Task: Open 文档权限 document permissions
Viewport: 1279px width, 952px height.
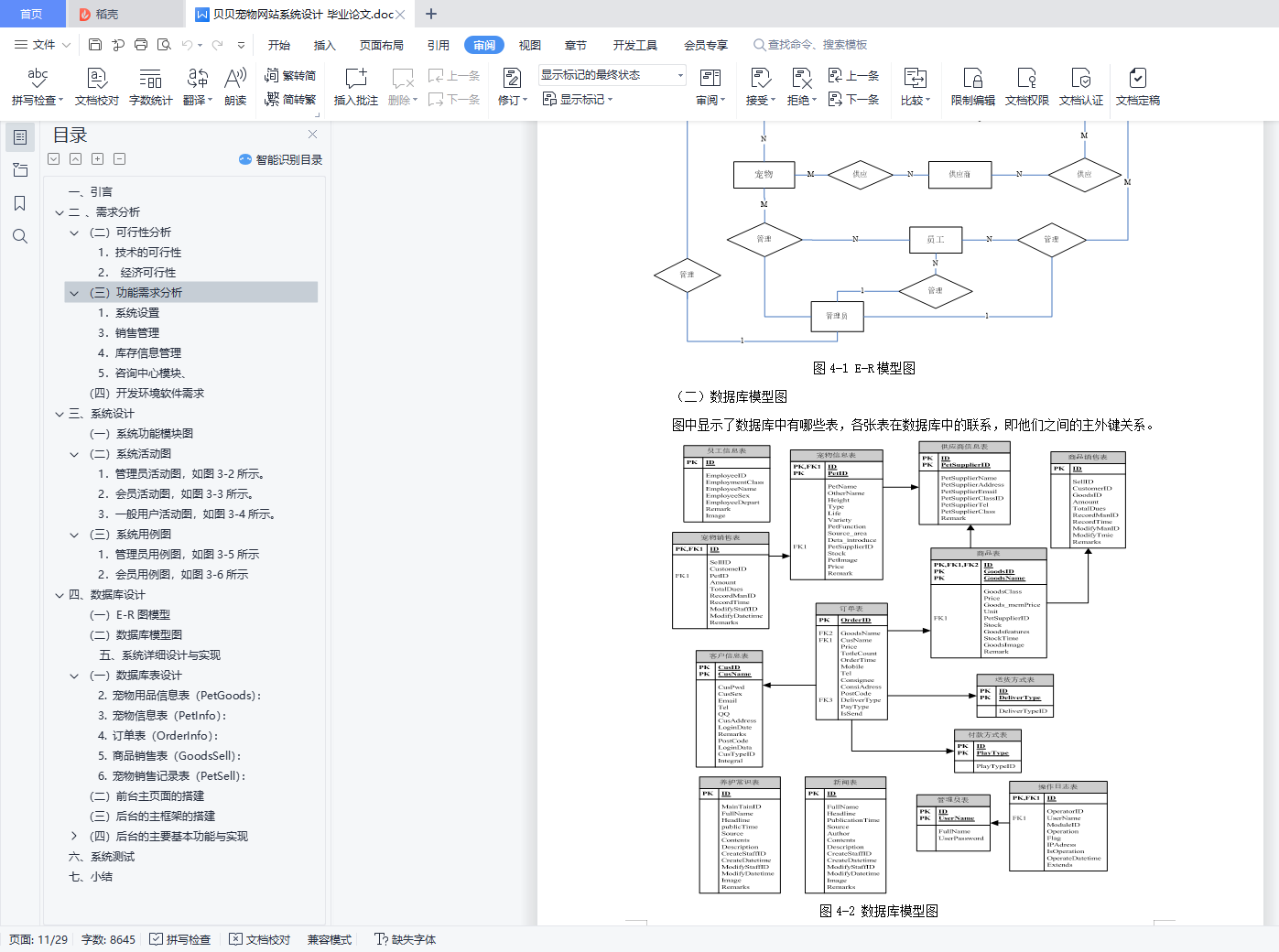Action: [1026, 87]
